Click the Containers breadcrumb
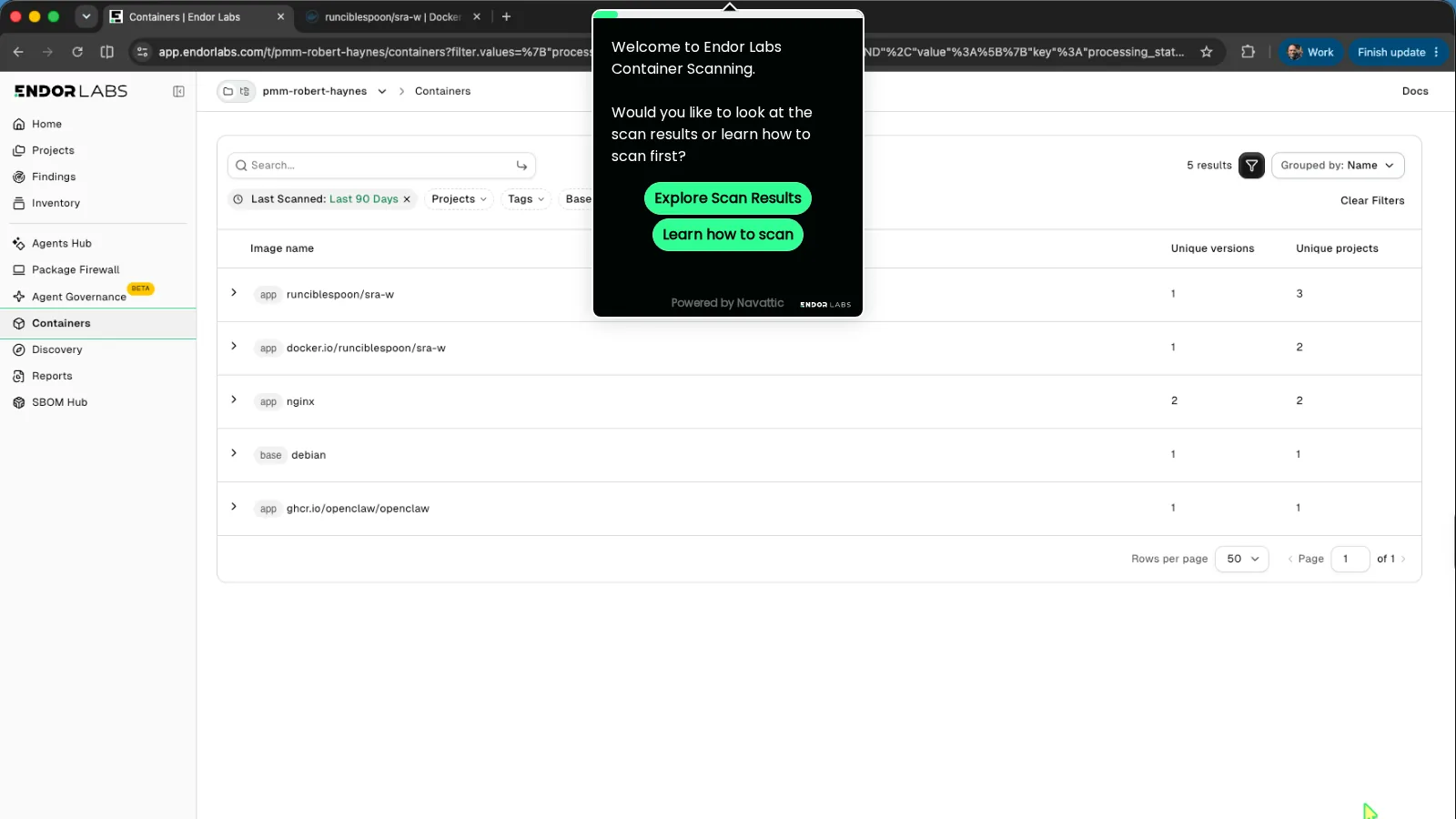The height and width of the screenshot is (819, 1456). pos(442,91)
